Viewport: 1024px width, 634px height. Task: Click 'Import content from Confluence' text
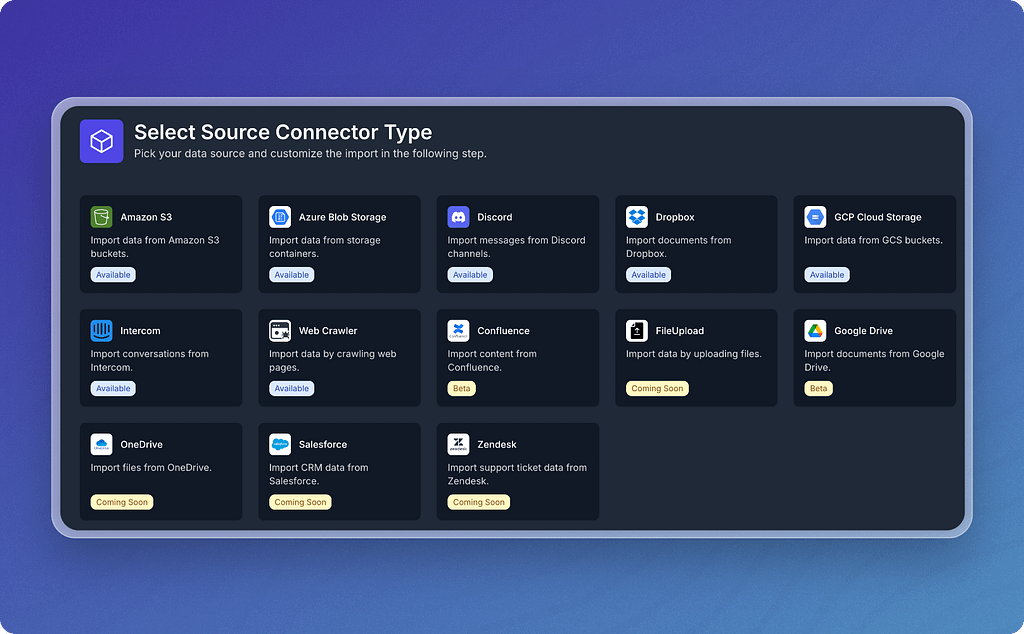[x=492, y=360]
